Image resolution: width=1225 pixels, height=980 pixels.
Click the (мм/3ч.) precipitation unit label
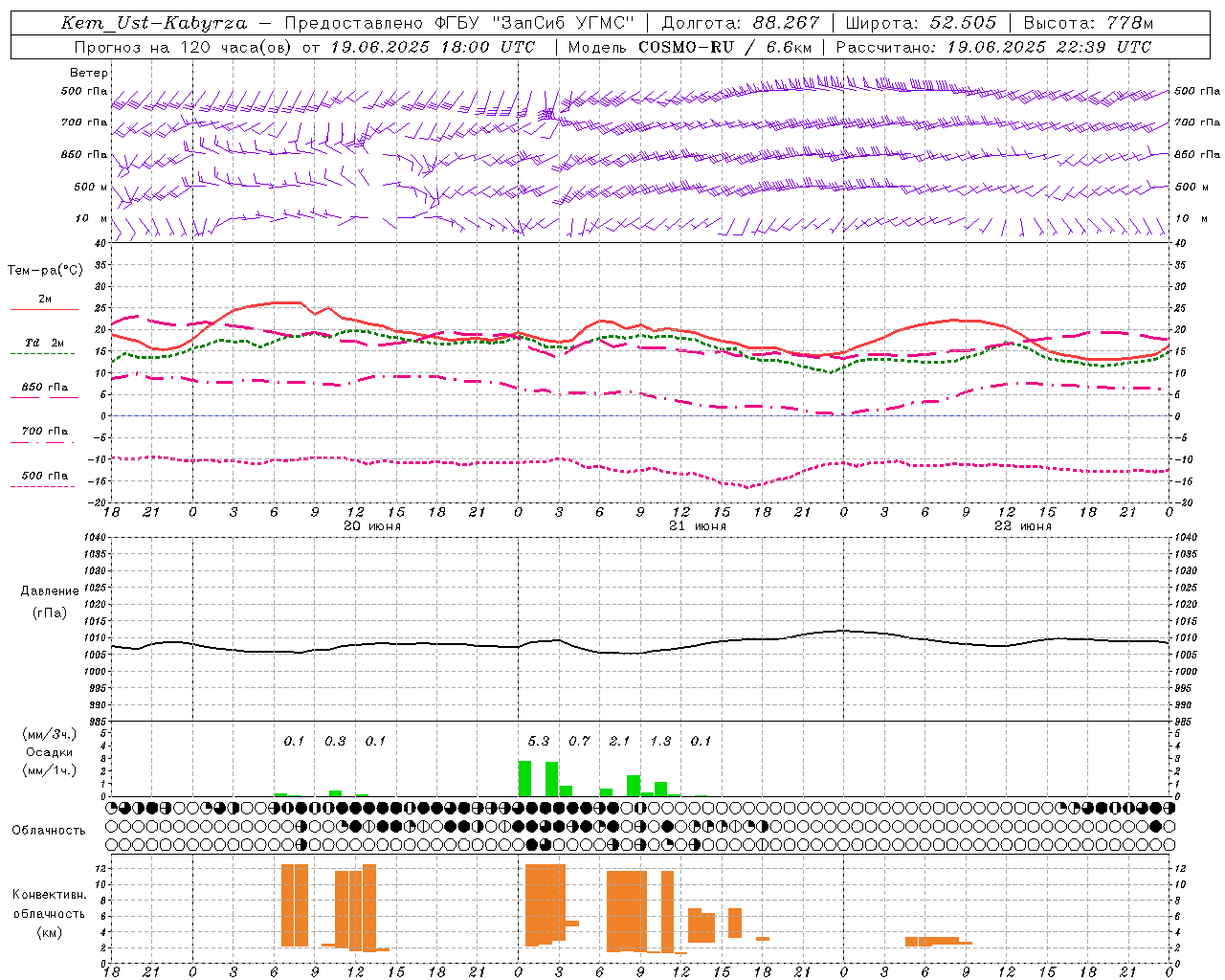coord(50,734)
